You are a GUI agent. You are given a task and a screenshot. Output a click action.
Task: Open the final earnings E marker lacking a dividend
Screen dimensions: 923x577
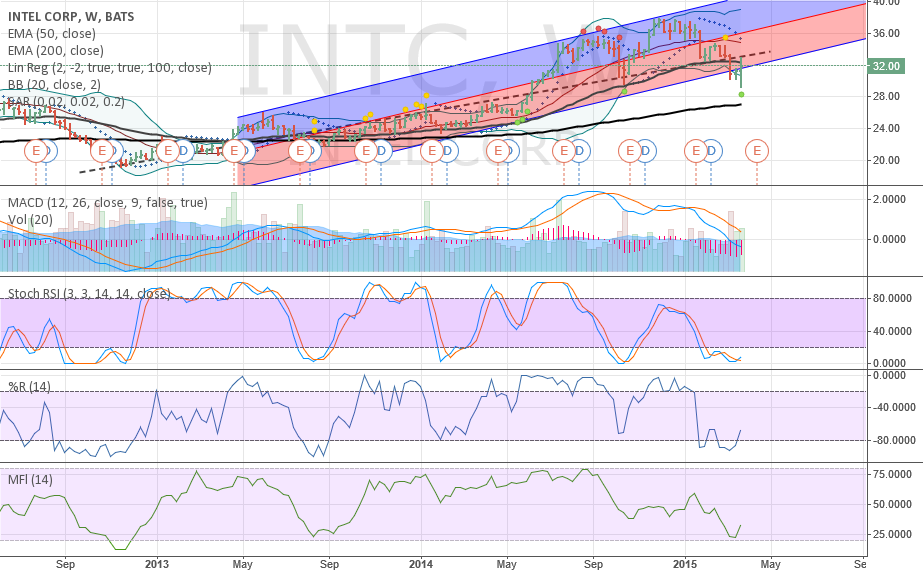(x=757, y=151)
